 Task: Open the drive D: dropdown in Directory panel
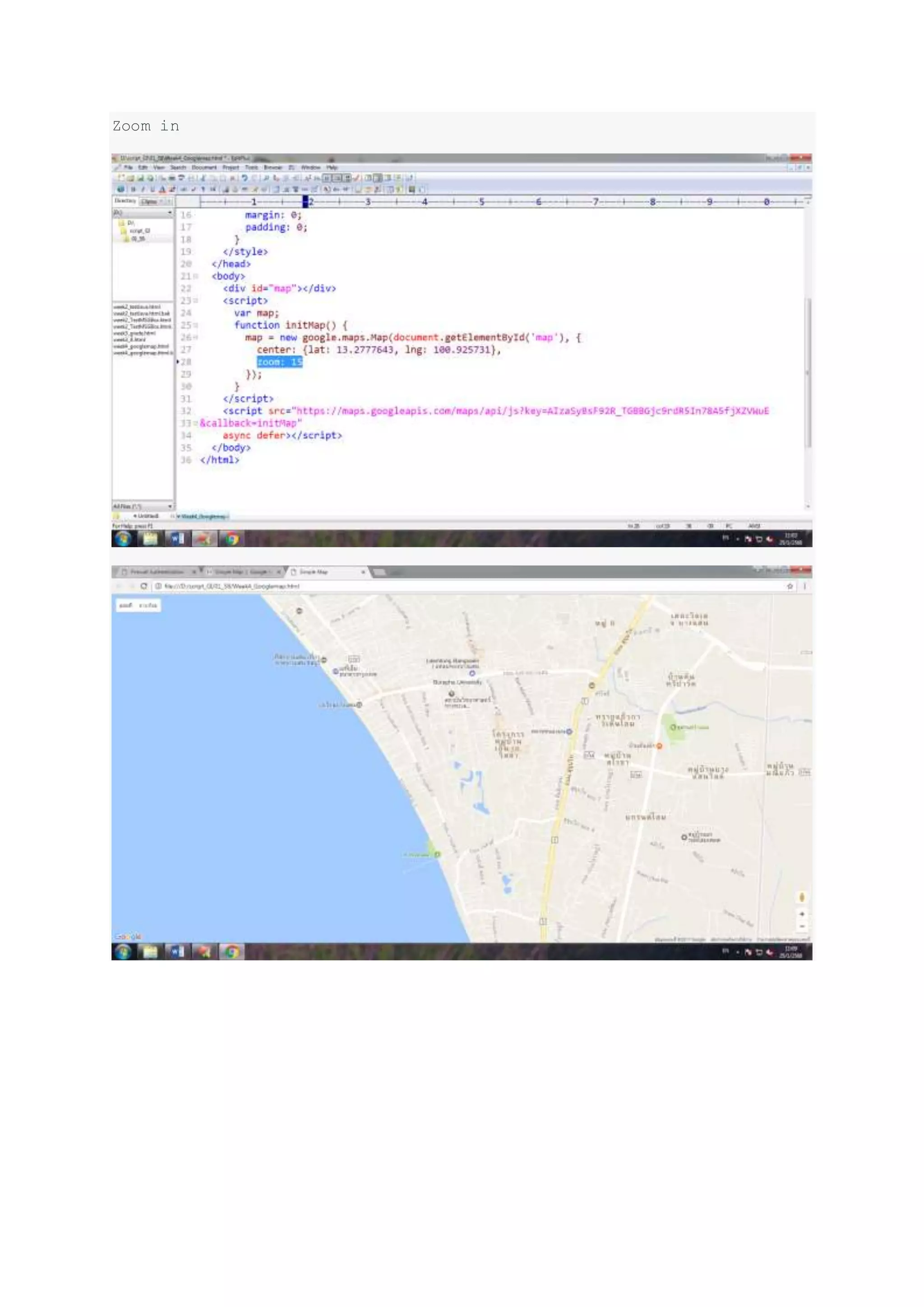(x=170, y=213)
